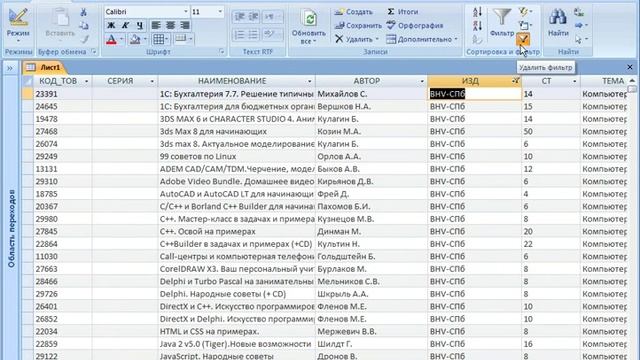Click the Итоги totals button
Viewport: 640px width, 360px height.
tap(402, 12)
